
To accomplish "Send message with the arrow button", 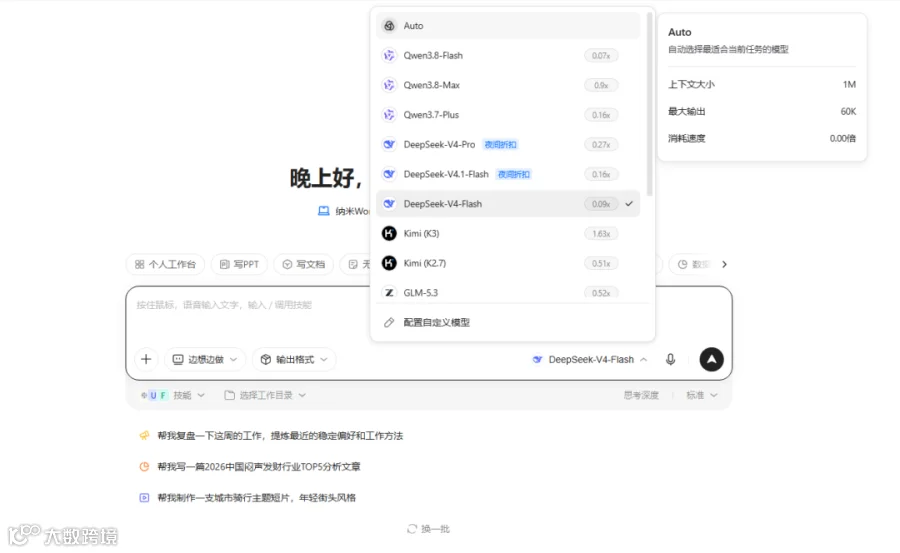I will (x=711, y=359).
